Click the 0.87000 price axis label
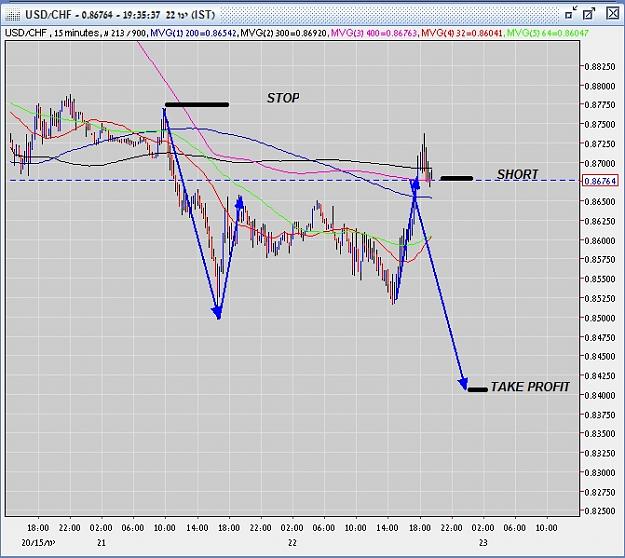 (x=599, y=163)
